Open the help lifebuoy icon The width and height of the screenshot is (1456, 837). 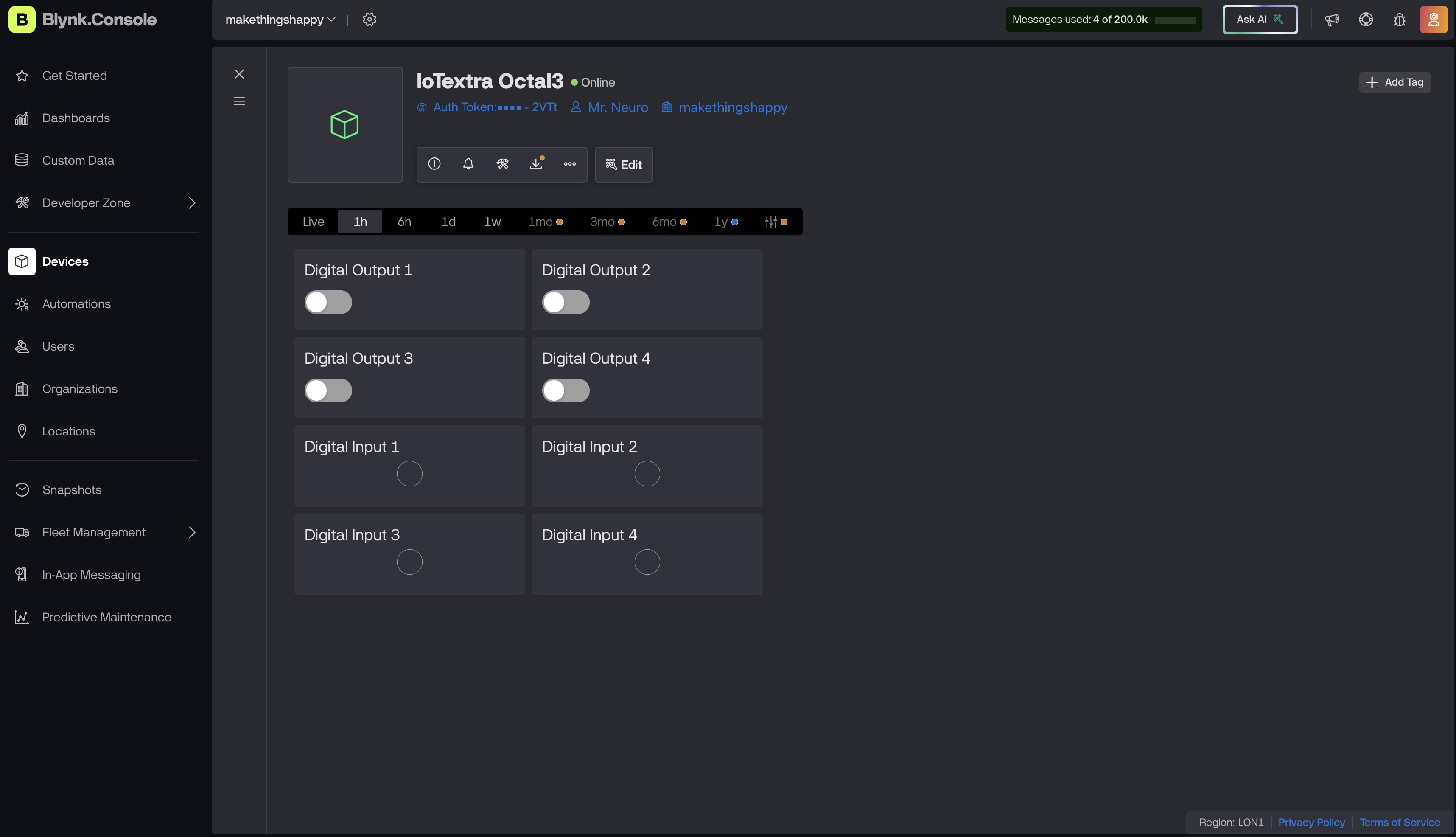(1366, 20)
